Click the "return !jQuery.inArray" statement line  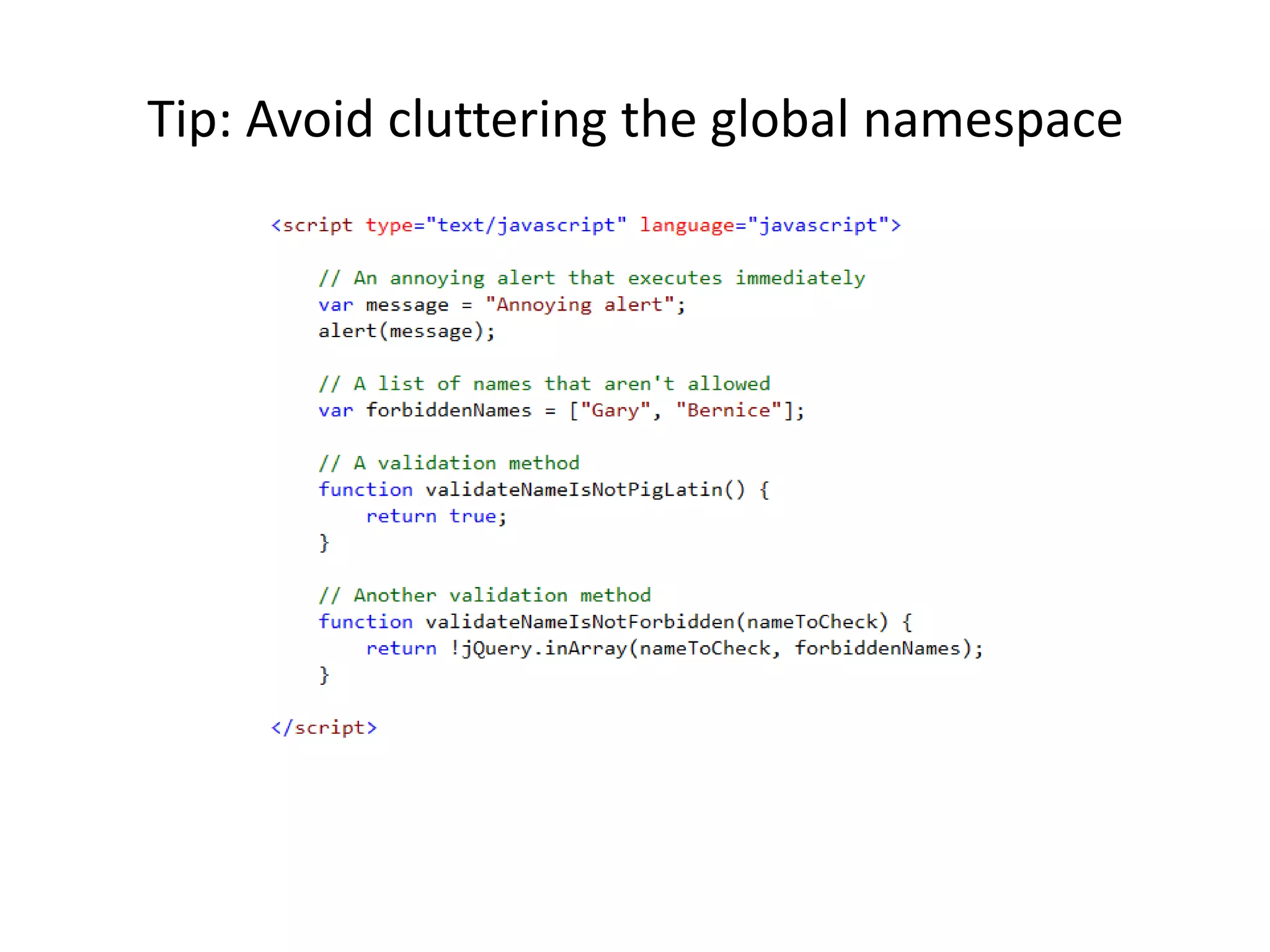pyautogui.click(x=675, y=648)
